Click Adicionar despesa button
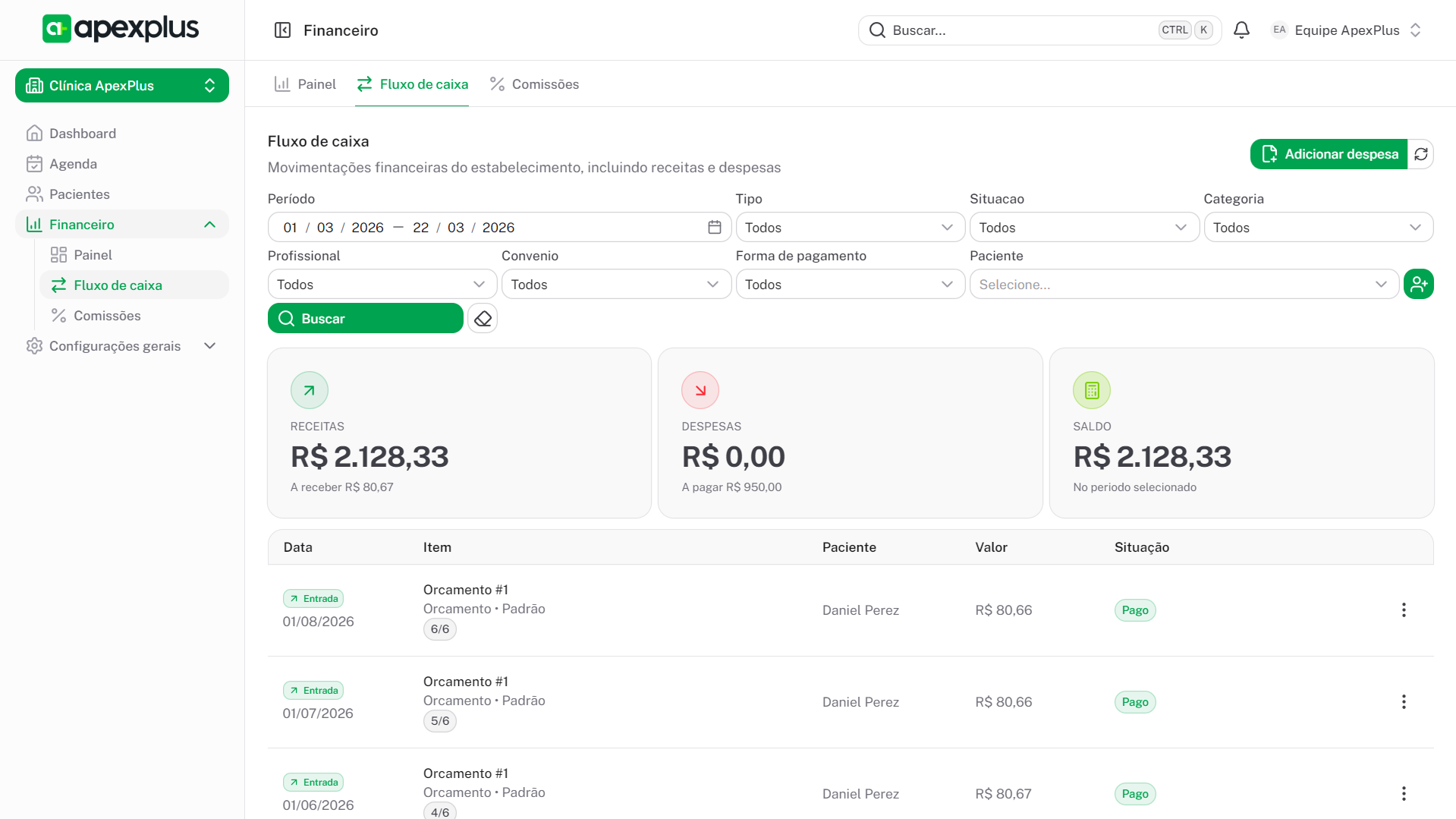1456x819 pixels. pos(1329,154)
